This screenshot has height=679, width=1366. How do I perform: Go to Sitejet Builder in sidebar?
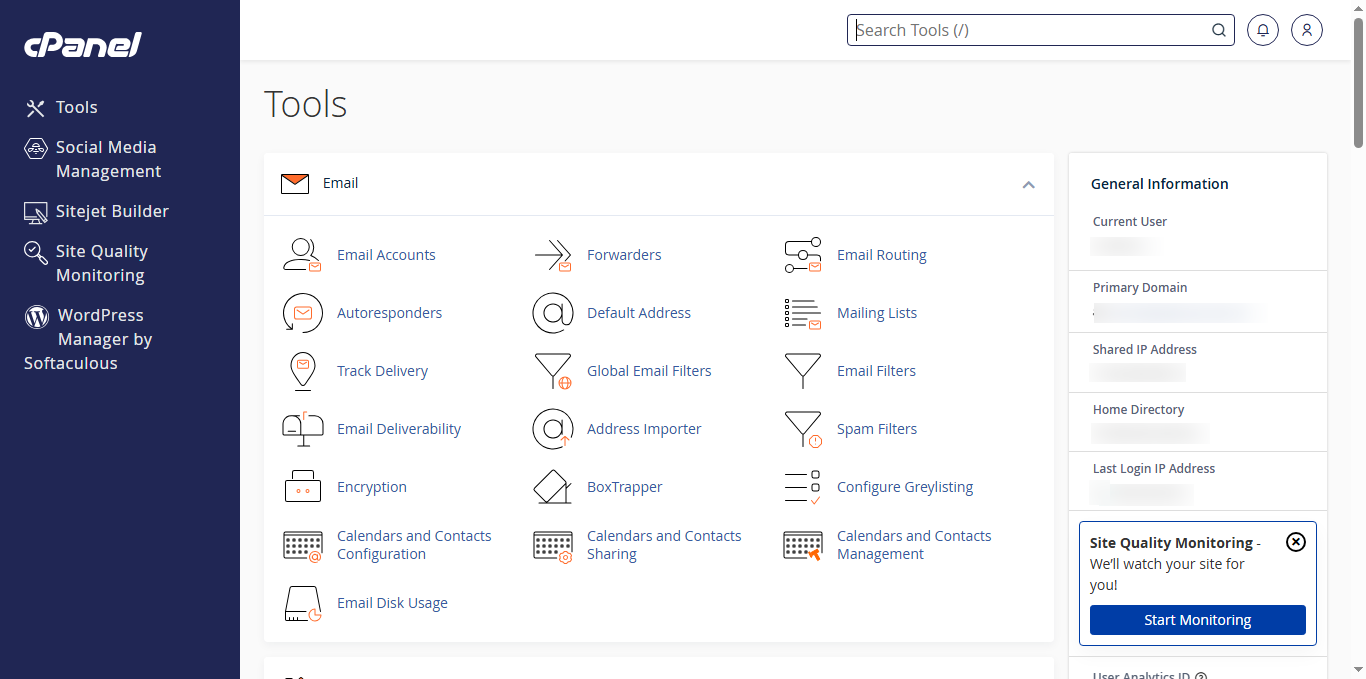111,211
